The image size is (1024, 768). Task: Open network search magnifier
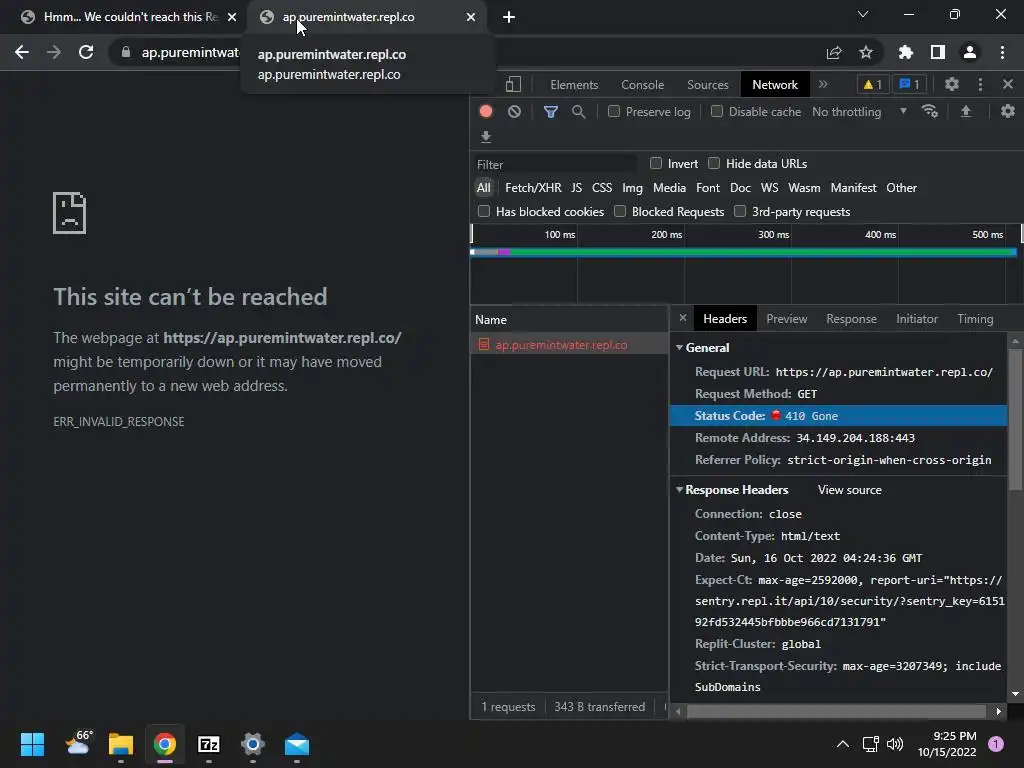(x=578, y=112)
